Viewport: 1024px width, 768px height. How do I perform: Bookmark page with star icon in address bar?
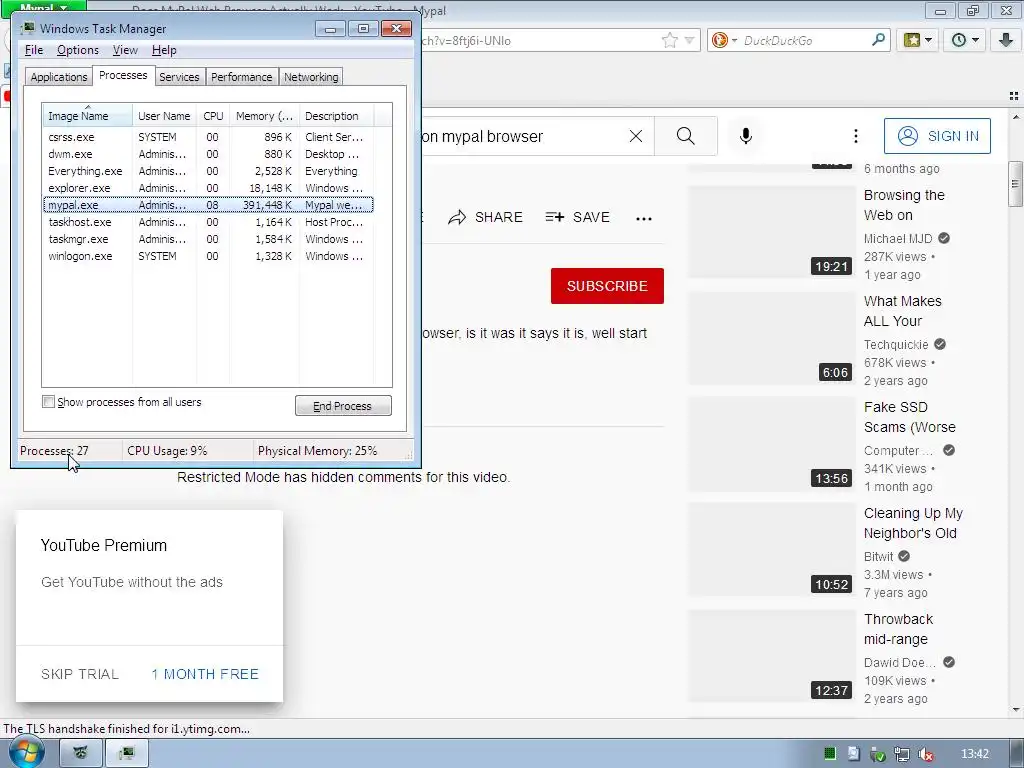[x=669, y=40]
